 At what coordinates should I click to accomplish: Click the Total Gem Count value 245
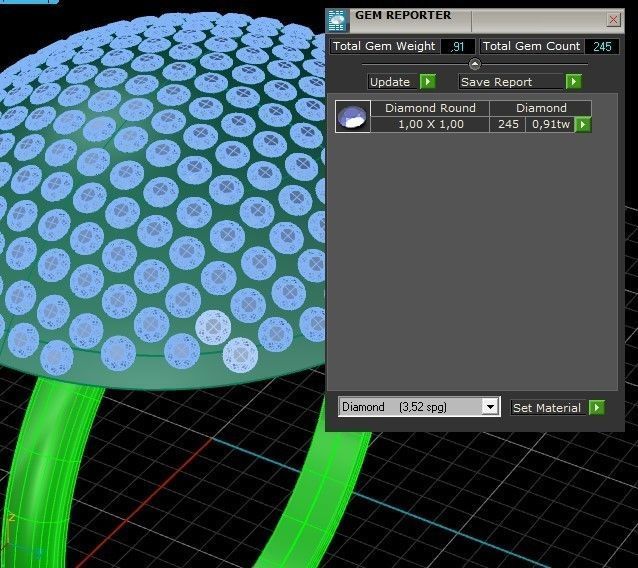click(602, 46)
